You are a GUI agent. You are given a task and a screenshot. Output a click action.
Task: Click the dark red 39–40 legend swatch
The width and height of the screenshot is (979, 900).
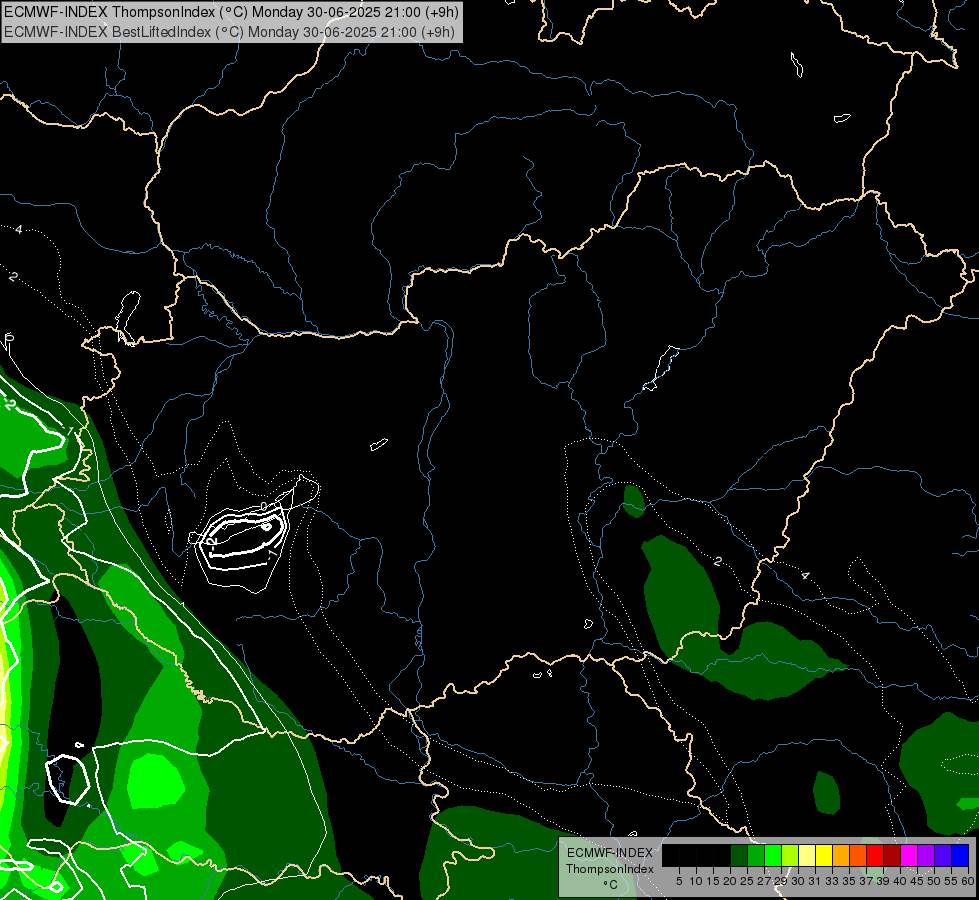coord(892,855)
